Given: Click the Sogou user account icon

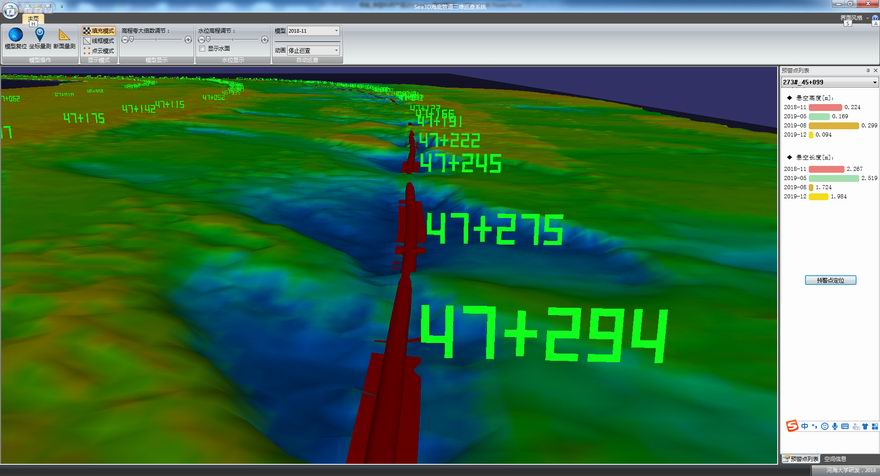Looking at the screenshot, I should click(x=855, y=427).
